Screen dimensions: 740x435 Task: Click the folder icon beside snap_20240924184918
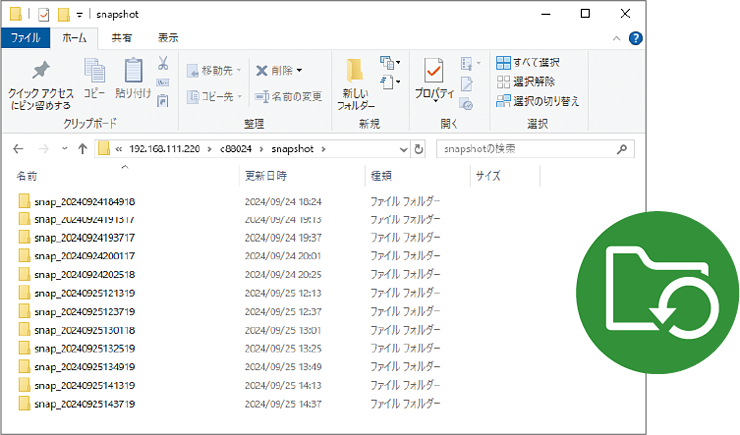click(x=25, y=201)
